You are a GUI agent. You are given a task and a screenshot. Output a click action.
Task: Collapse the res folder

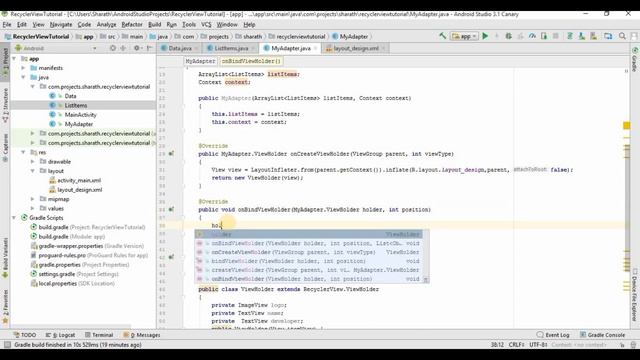[x=23, y=152]
